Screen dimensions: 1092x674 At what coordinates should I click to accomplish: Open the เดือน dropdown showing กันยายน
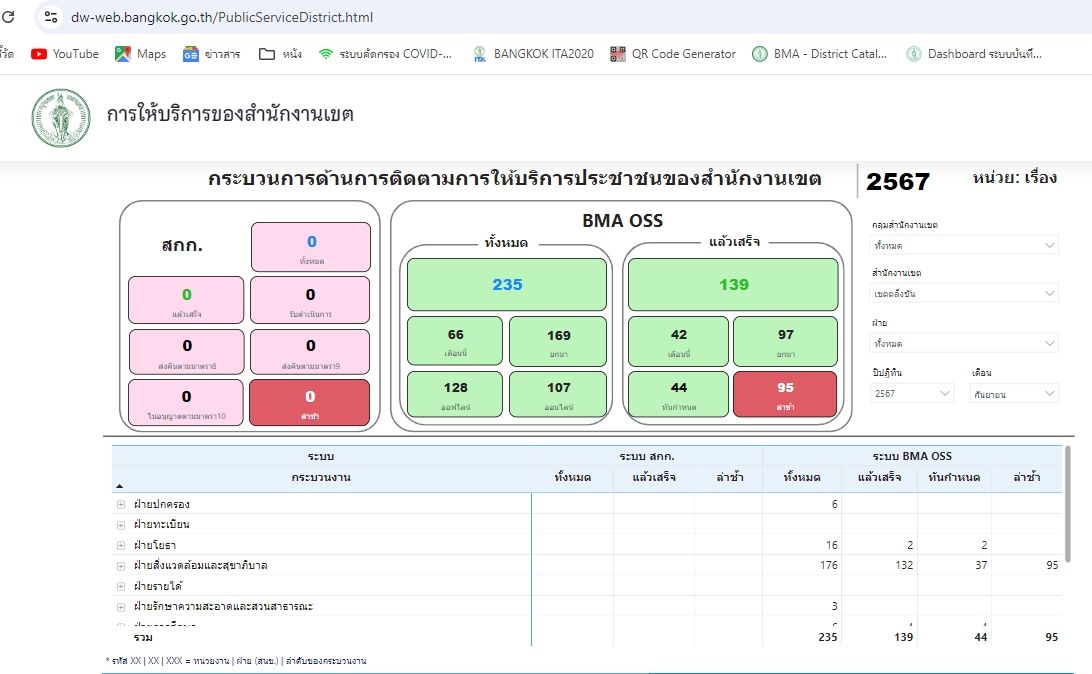(x=1014, y=394)
